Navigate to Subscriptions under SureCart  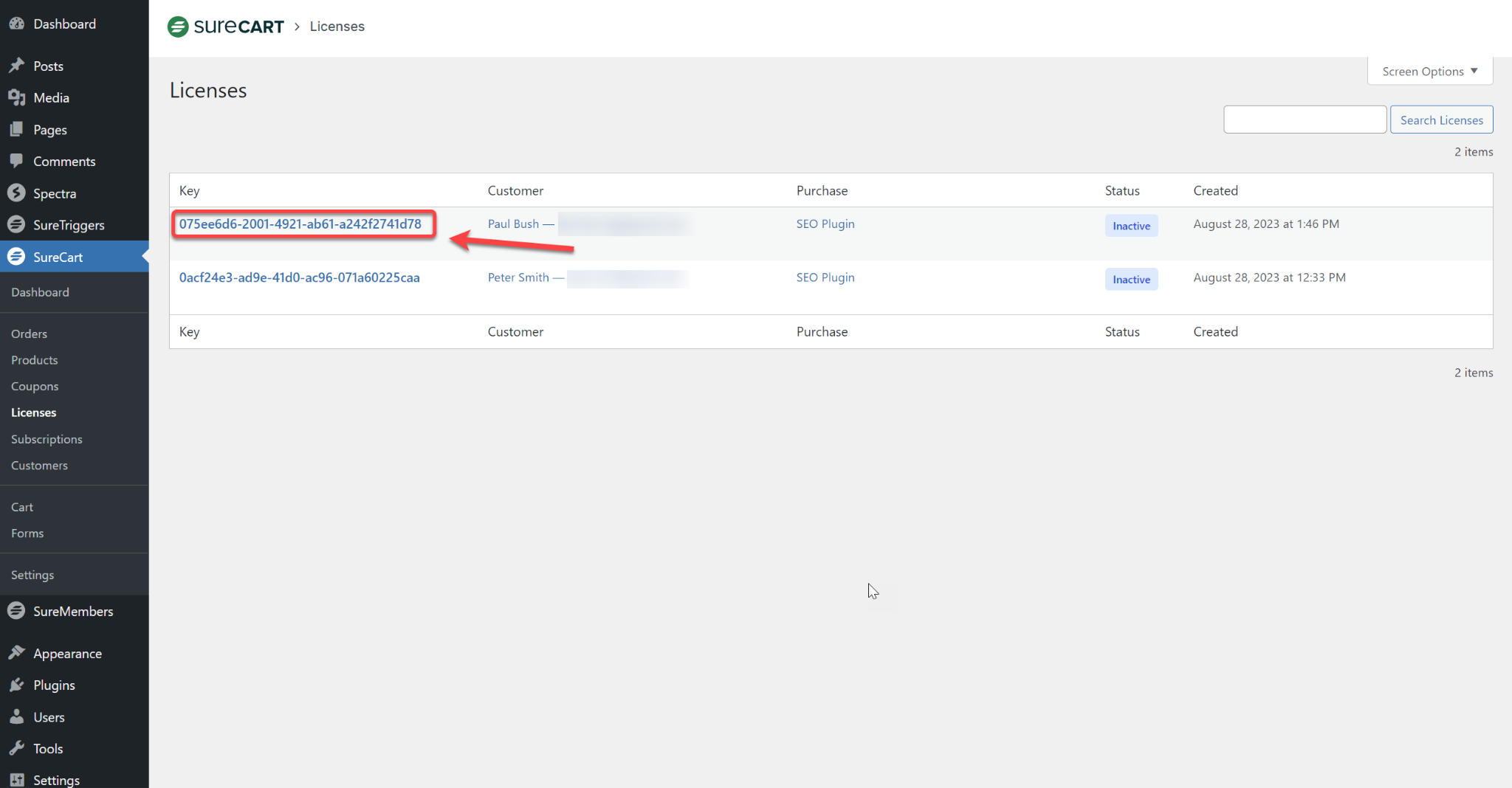coord(46,439)
